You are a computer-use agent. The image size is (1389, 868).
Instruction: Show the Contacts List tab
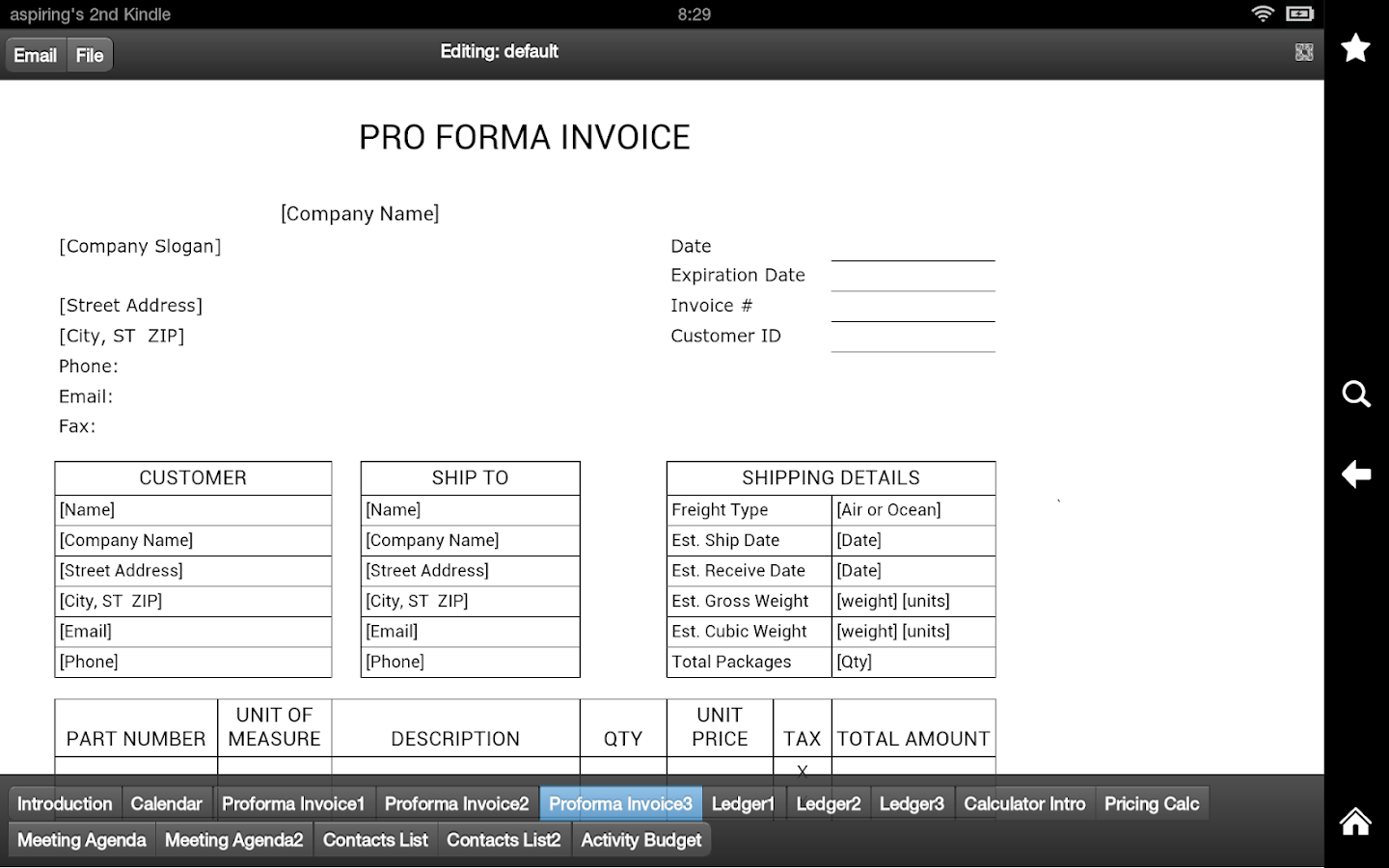click(375, 840)
